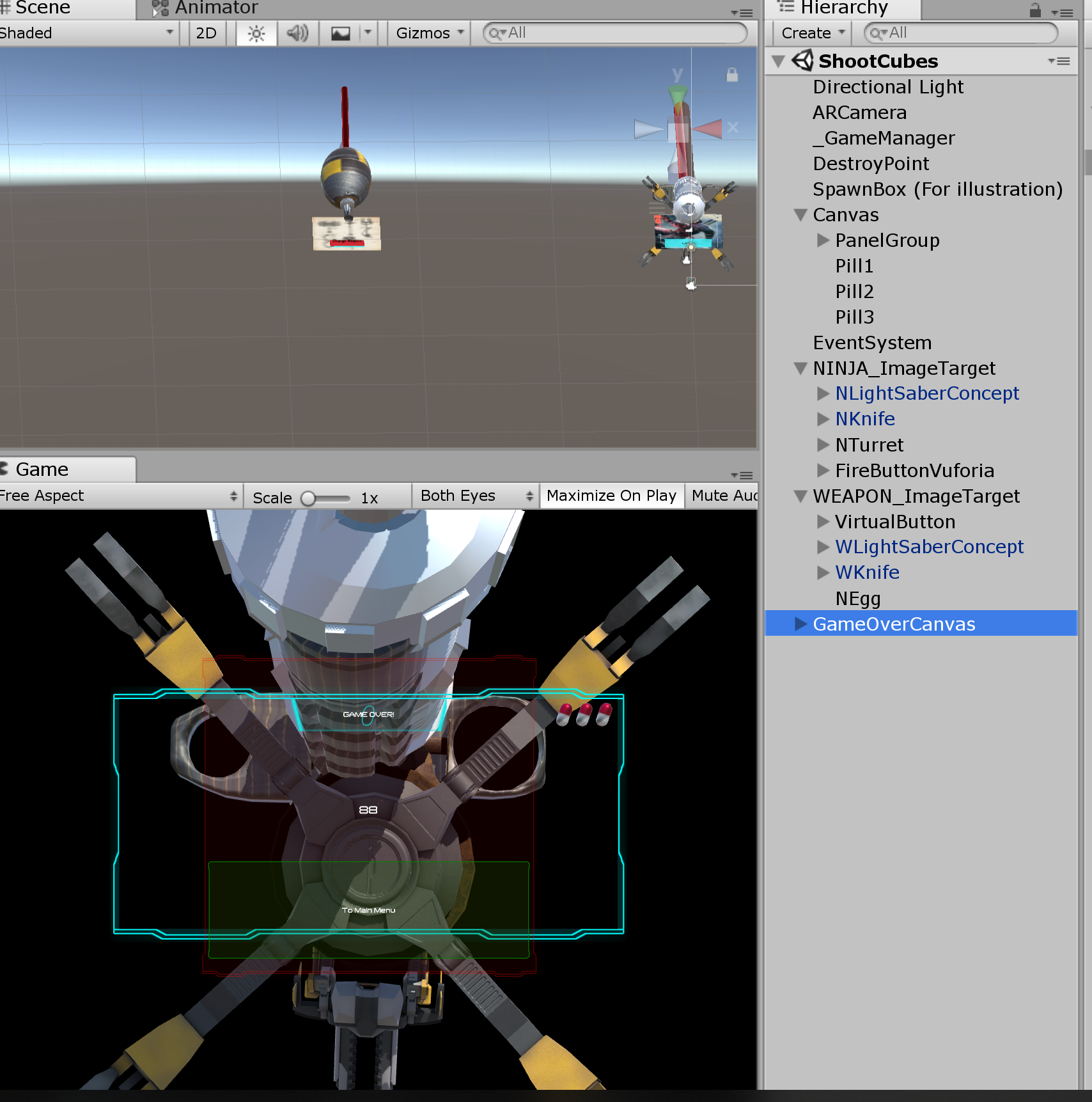Viewport: 1092px width, 1102px height.
Task: Toggle scene lighting sun icon
Action: tap(256, 33)
